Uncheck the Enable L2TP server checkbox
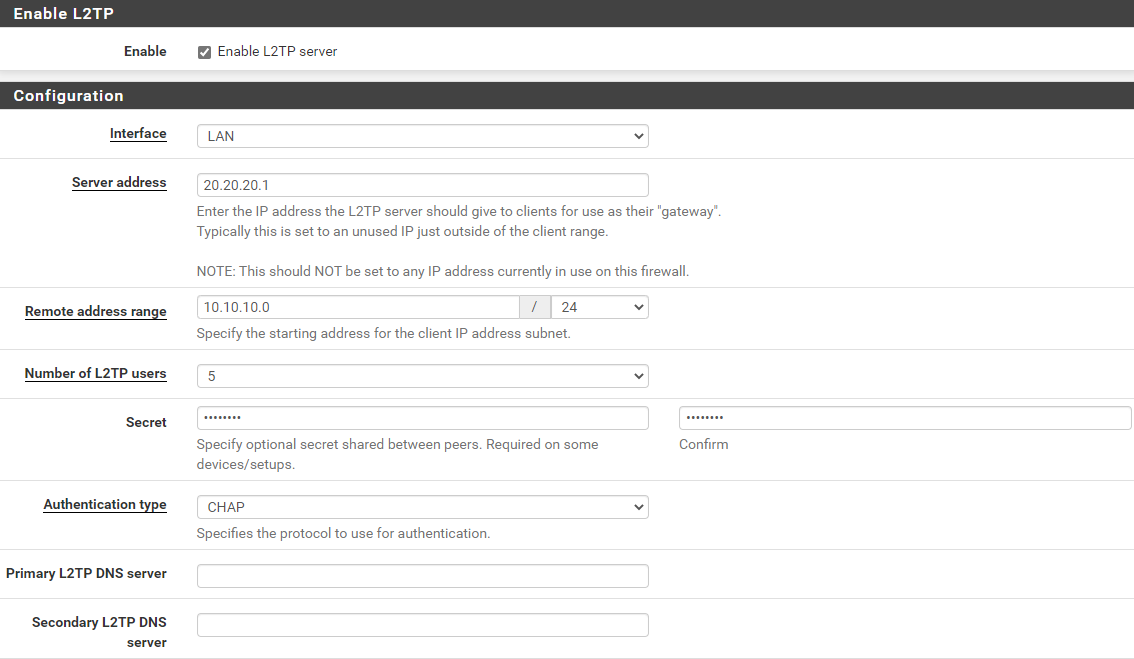The height and width of the screenshot is (659, 1134). coord(204,51)
